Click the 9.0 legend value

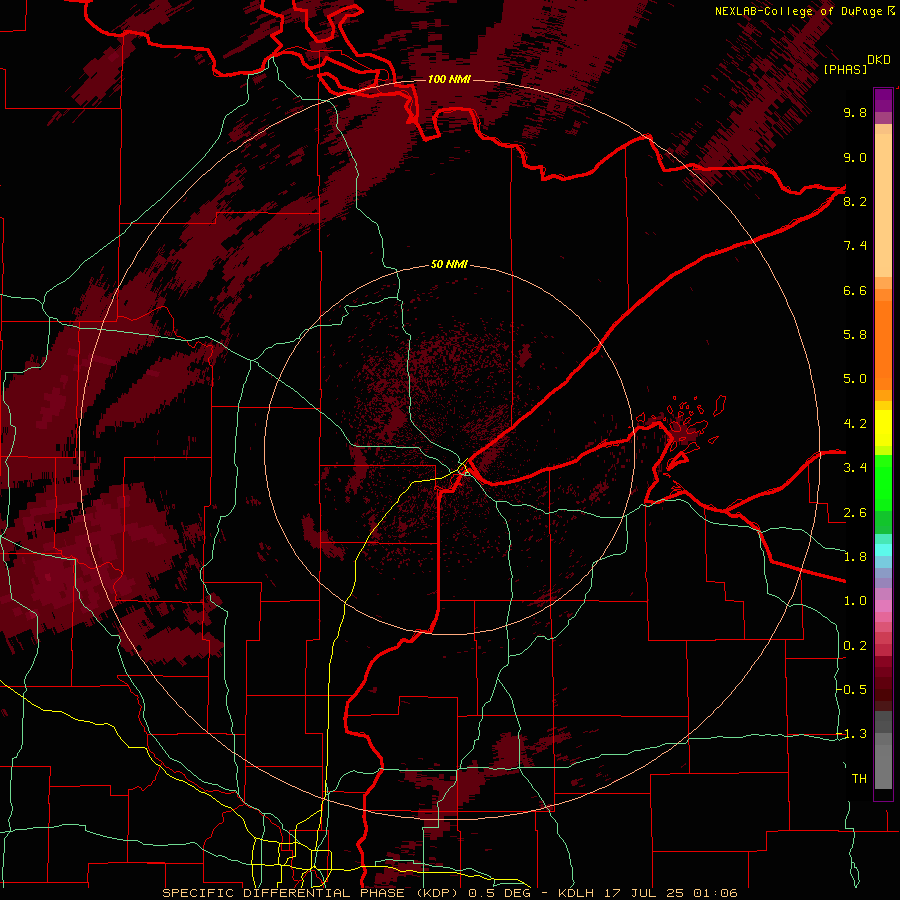[x=855, y=157]
